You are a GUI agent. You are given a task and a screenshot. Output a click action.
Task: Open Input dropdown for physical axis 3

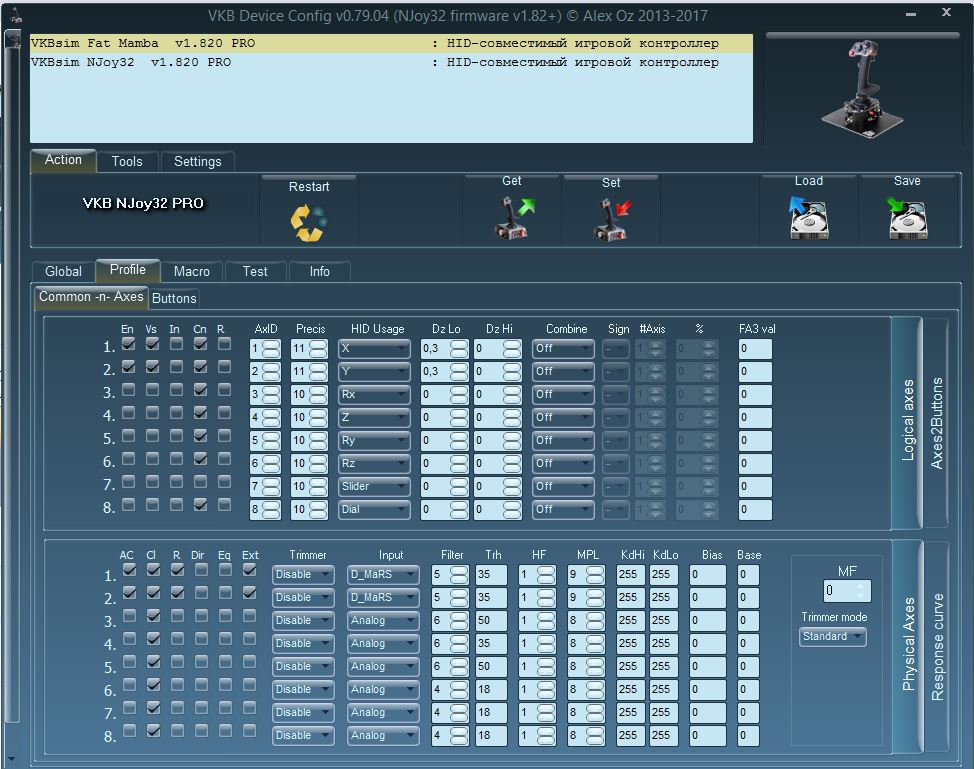383,621
